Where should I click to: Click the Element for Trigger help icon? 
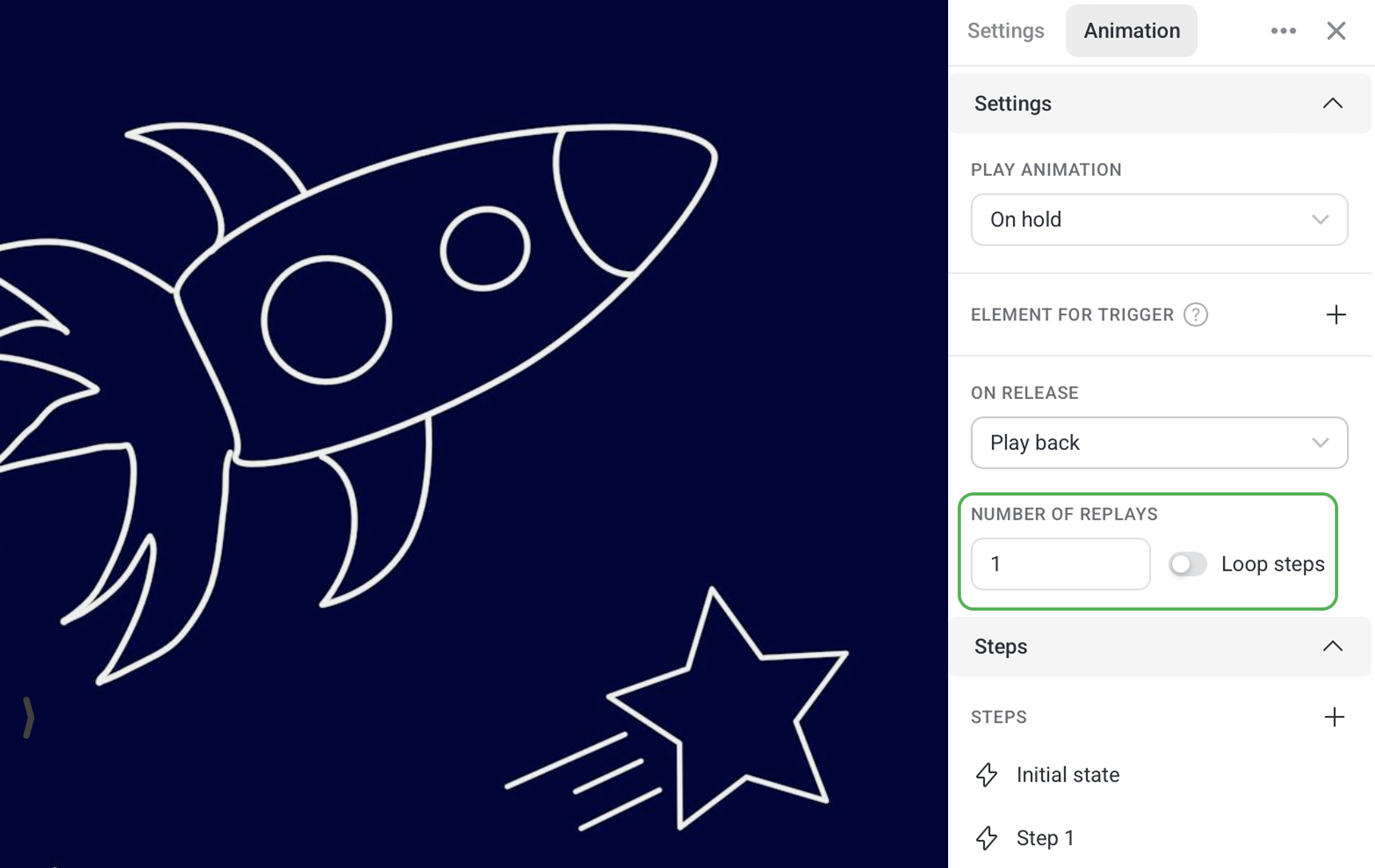click(x=1195, y=314)
